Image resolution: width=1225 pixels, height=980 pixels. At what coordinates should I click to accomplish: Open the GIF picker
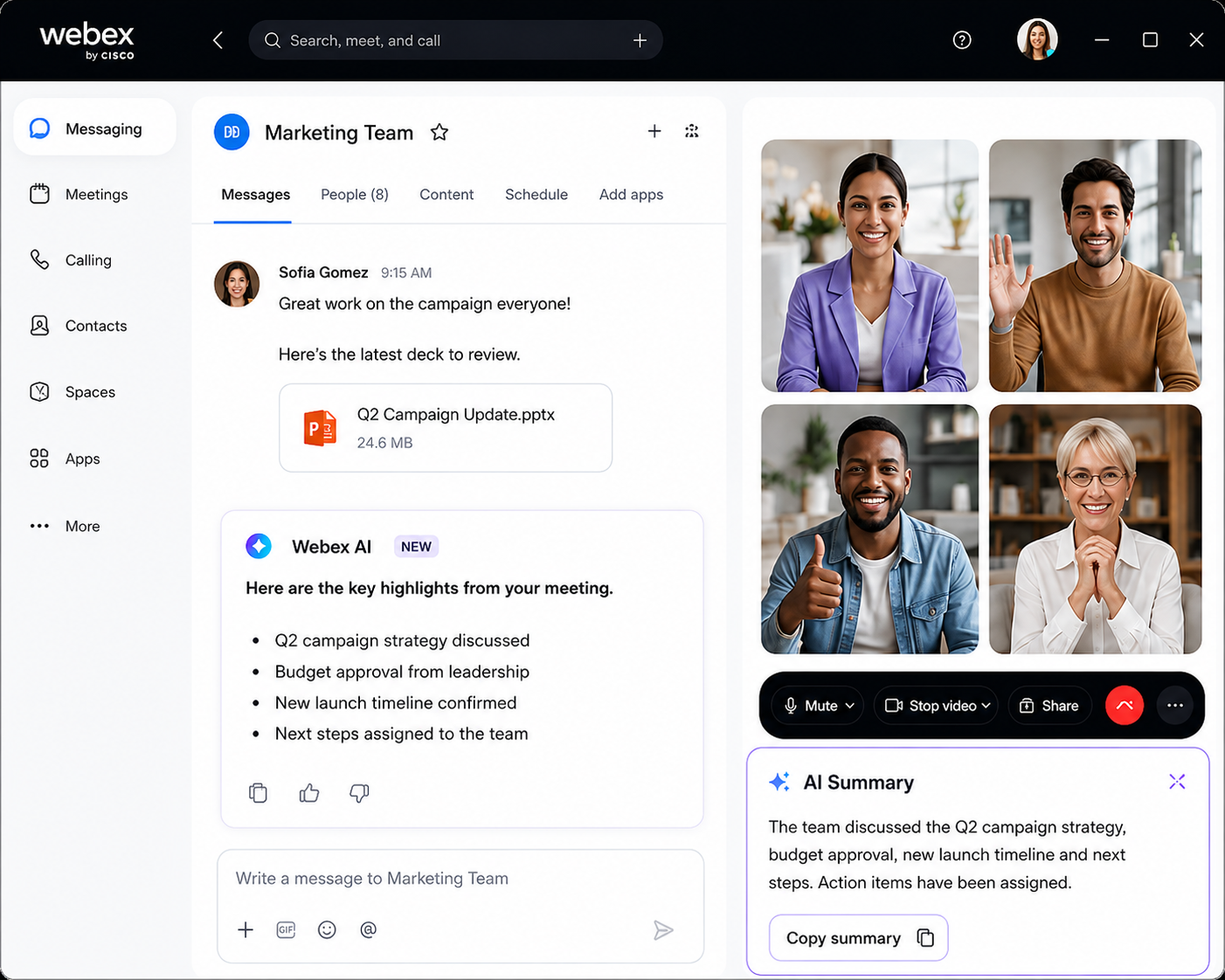(286, 930)
